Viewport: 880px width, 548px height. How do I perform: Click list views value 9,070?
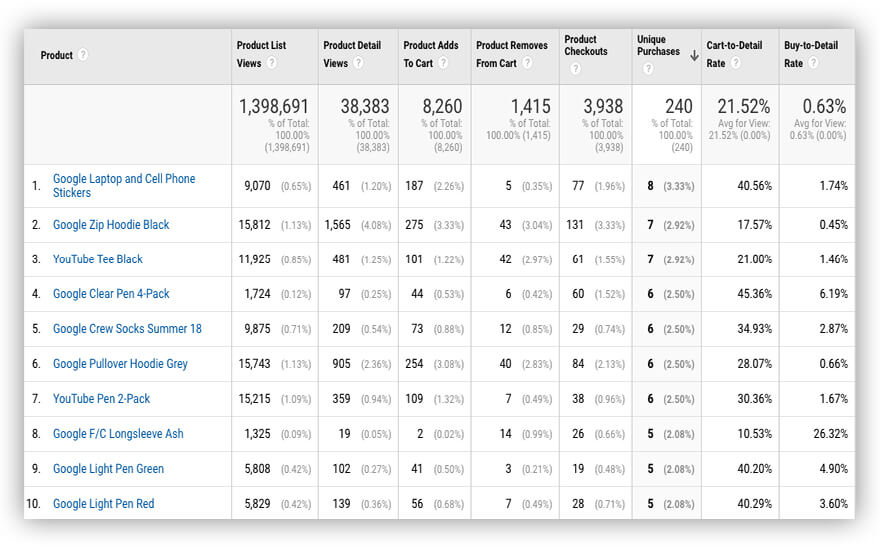coord(257,186)
